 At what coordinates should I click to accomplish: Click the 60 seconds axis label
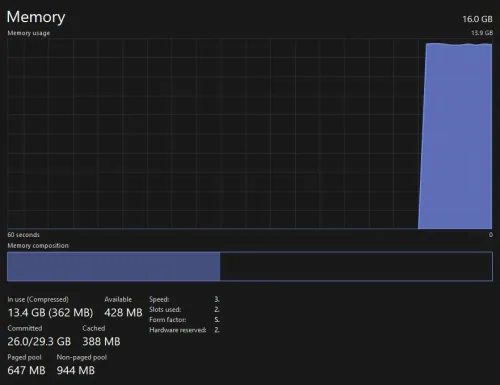(x=23, y=235)
